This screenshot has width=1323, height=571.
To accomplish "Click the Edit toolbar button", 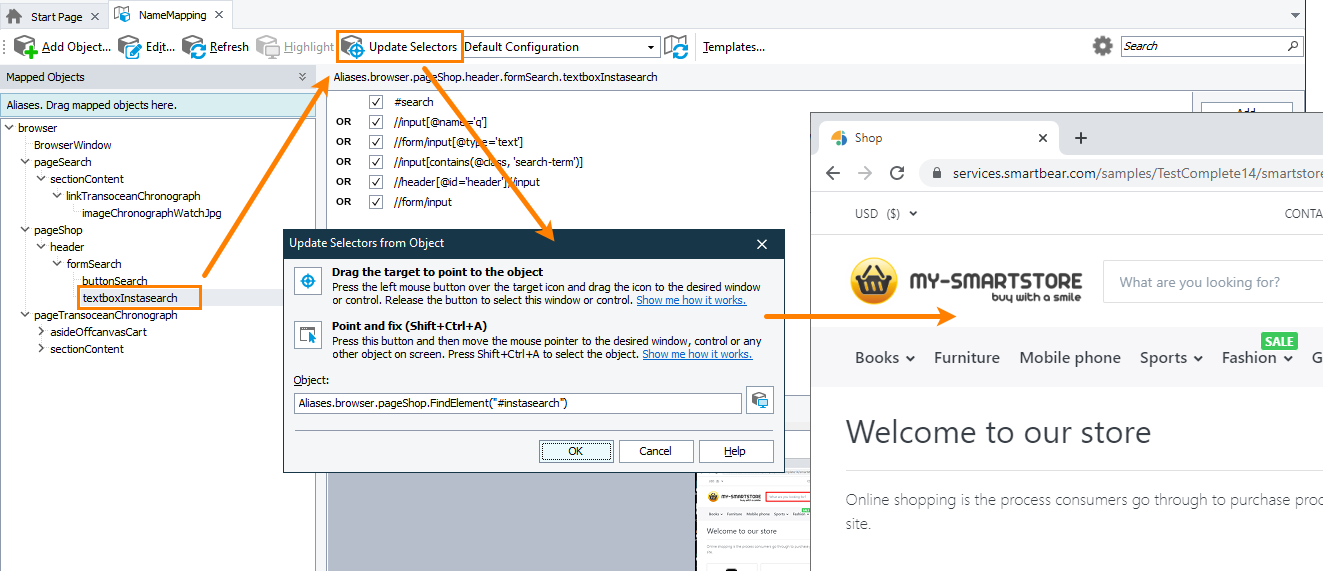I will (145, 47).
